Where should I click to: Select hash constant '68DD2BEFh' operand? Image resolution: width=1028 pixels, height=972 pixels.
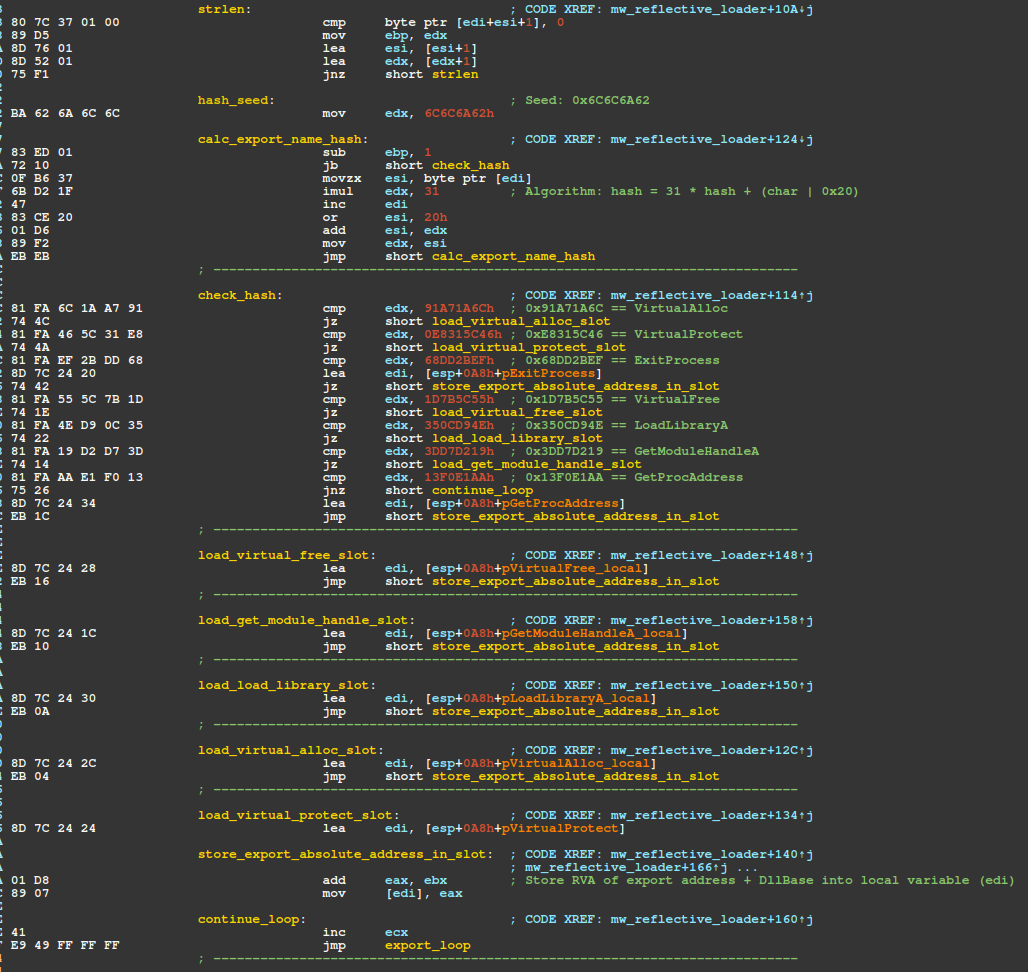[x=459, y=360]
